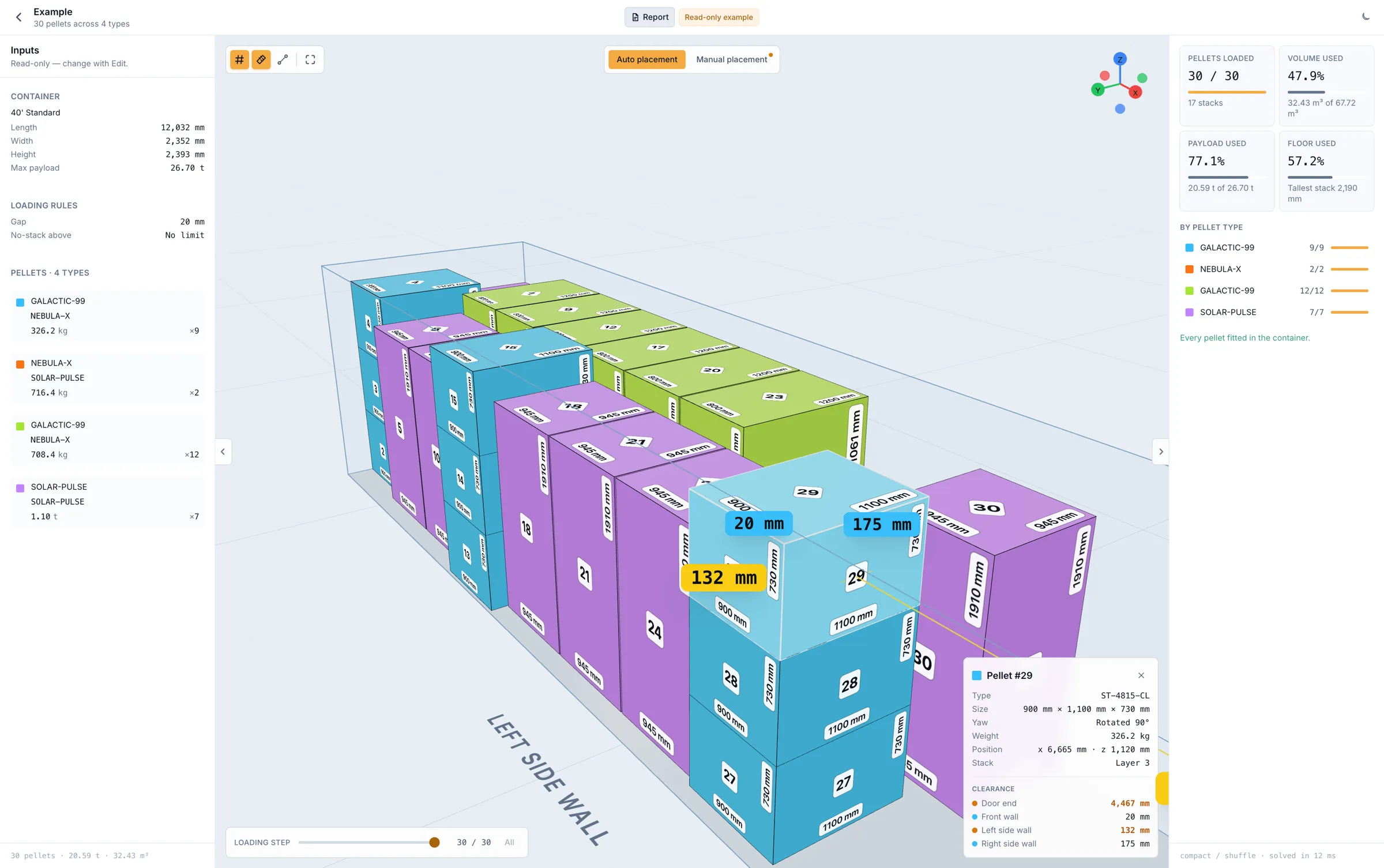This screenshot has width=1384, height=868.
Task: Go back using the arrow beside Example
Action: [x=18, y=17]
